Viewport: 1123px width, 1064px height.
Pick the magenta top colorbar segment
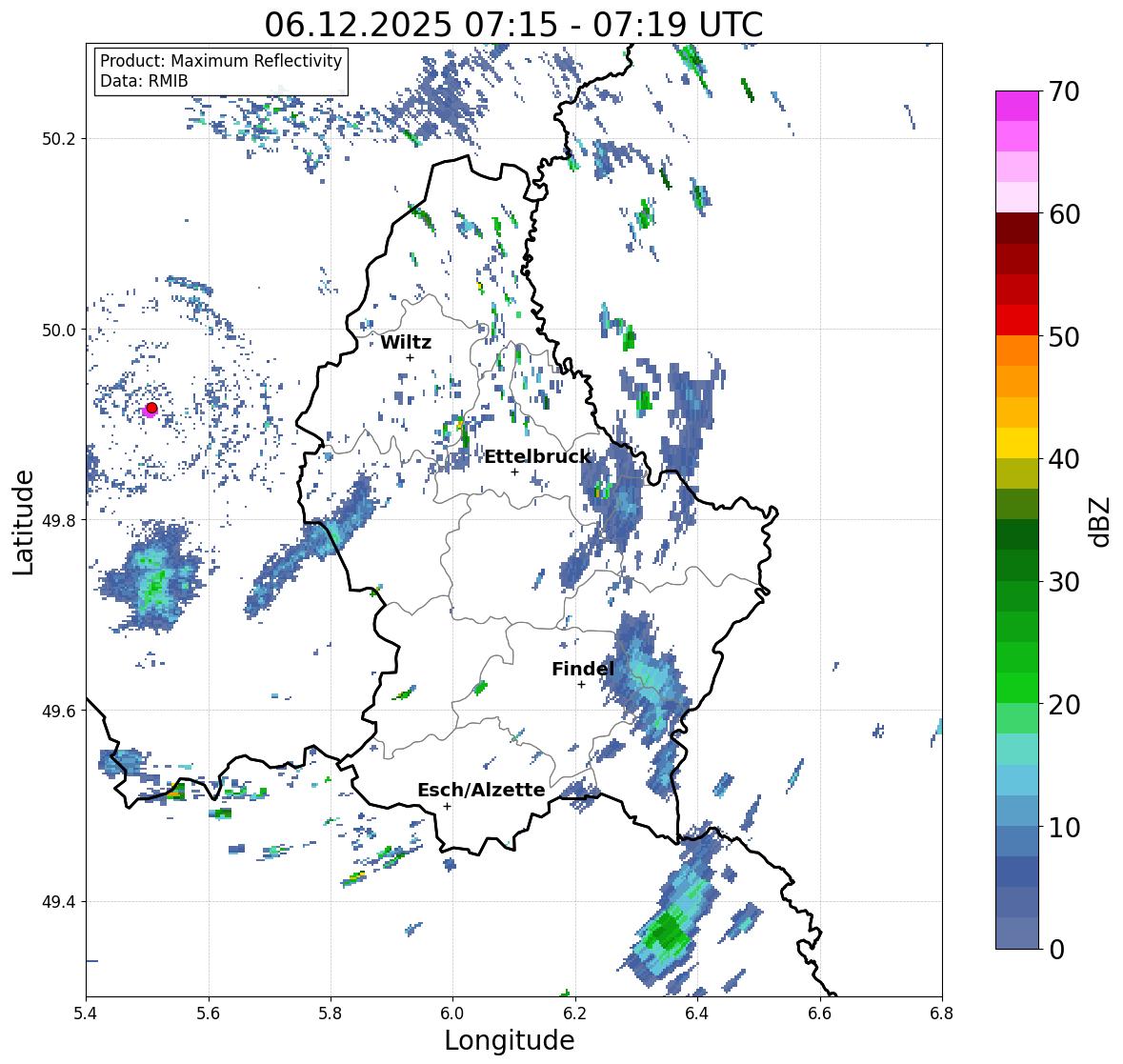[1017, 106]
